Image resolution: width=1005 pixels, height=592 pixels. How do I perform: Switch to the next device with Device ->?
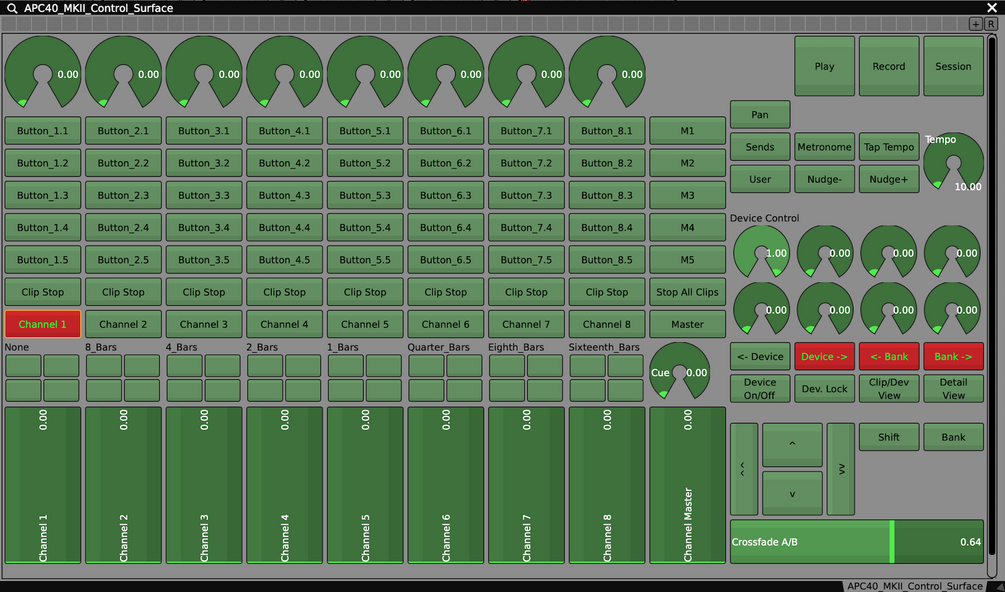coord(824,356)
